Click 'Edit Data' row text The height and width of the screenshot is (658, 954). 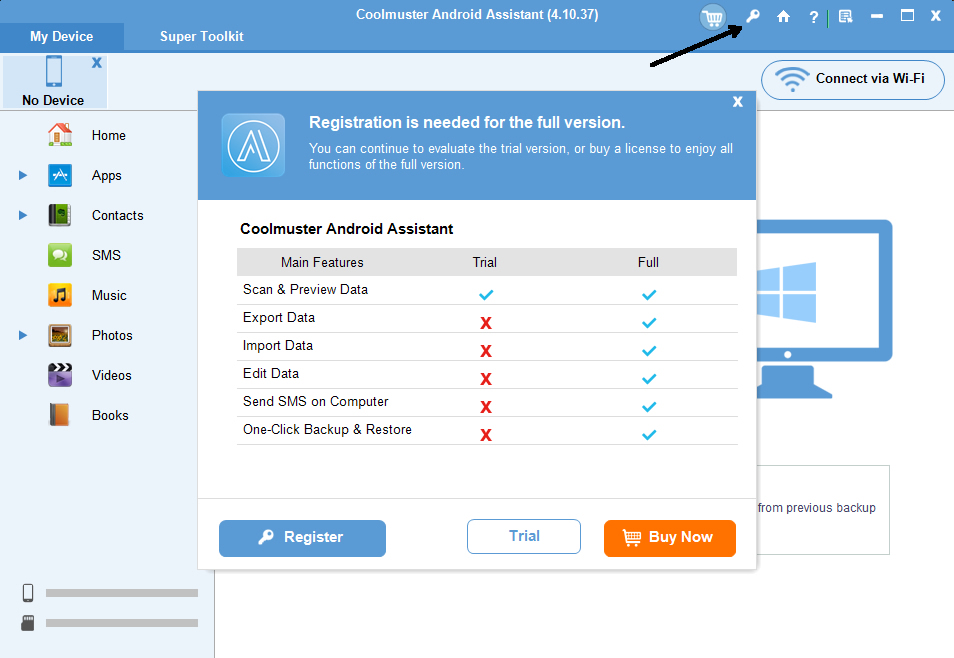pyautogui.click(x=271, y=374)
